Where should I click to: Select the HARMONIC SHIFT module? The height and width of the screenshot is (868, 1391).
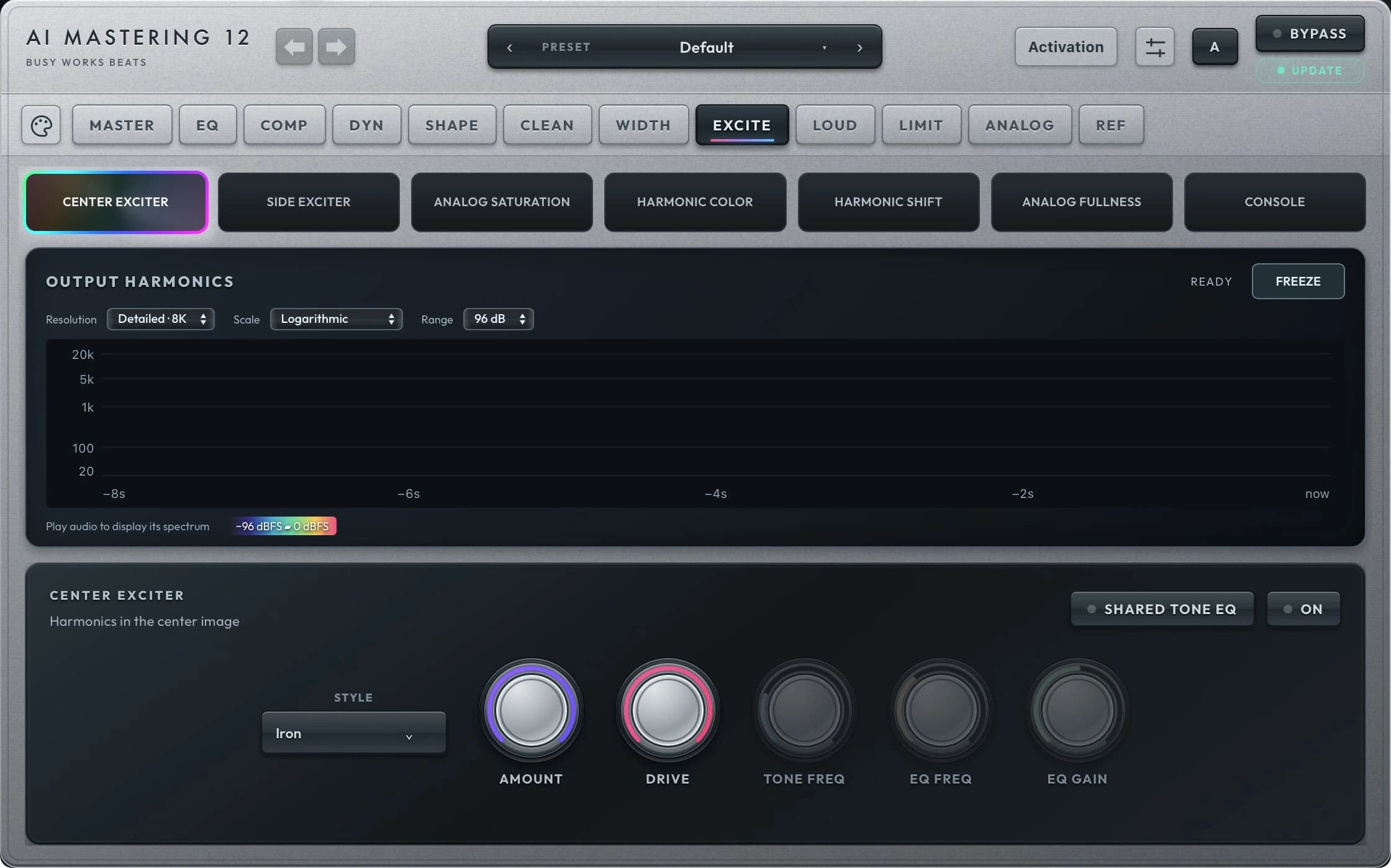click(888, 202)
